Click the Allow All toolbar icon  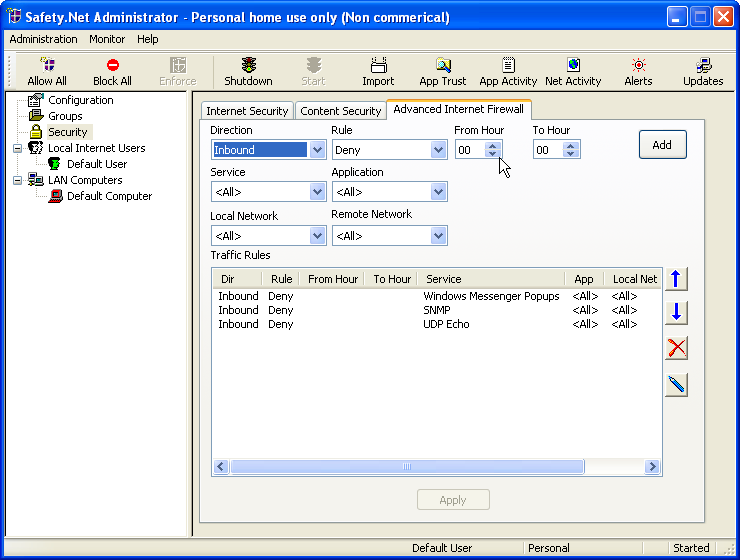coord(47,72)
